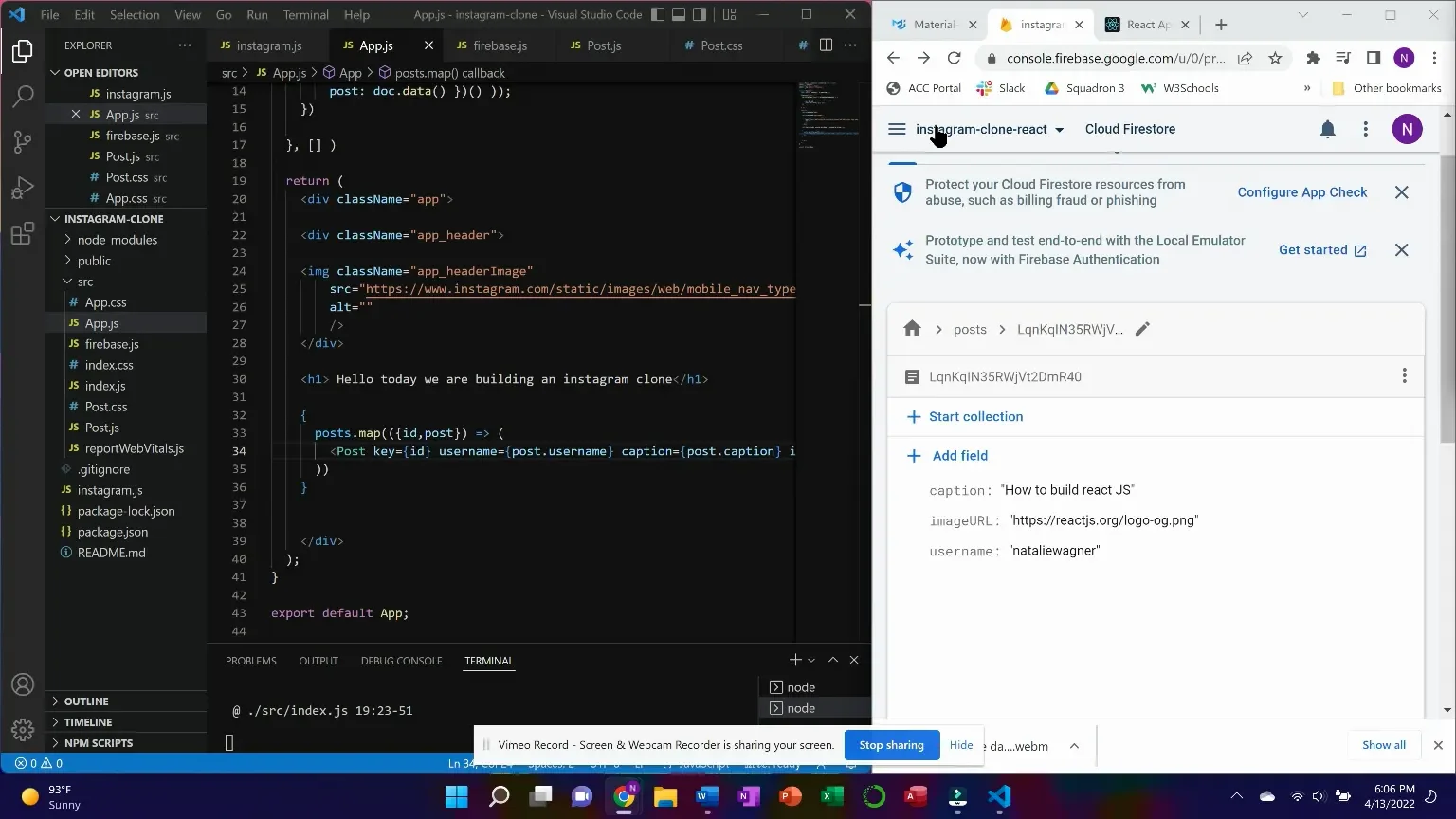Switch to the Debug Console tab

(401, 661)
